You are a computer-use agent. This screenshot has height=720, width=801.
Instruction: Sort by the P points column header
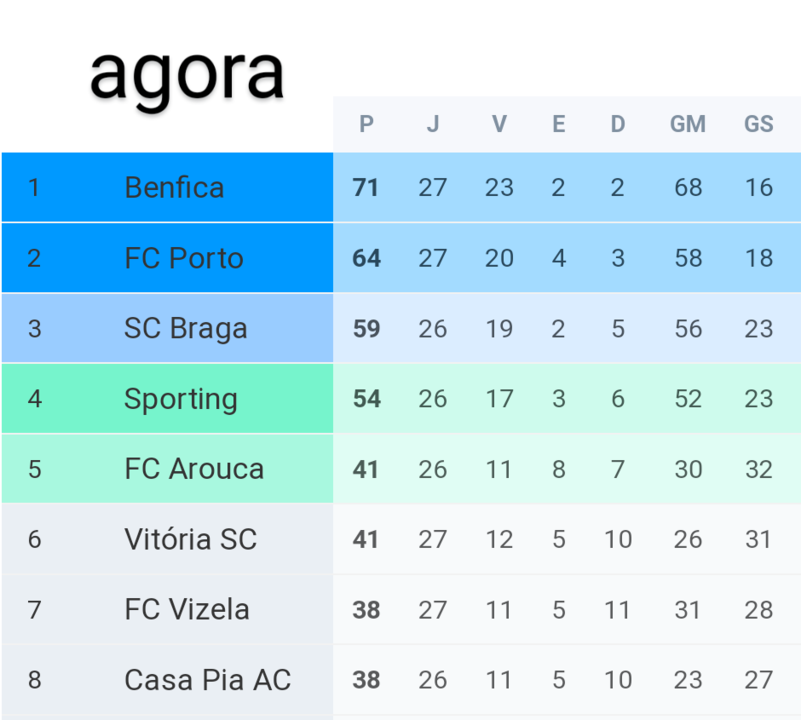point(366,124)
